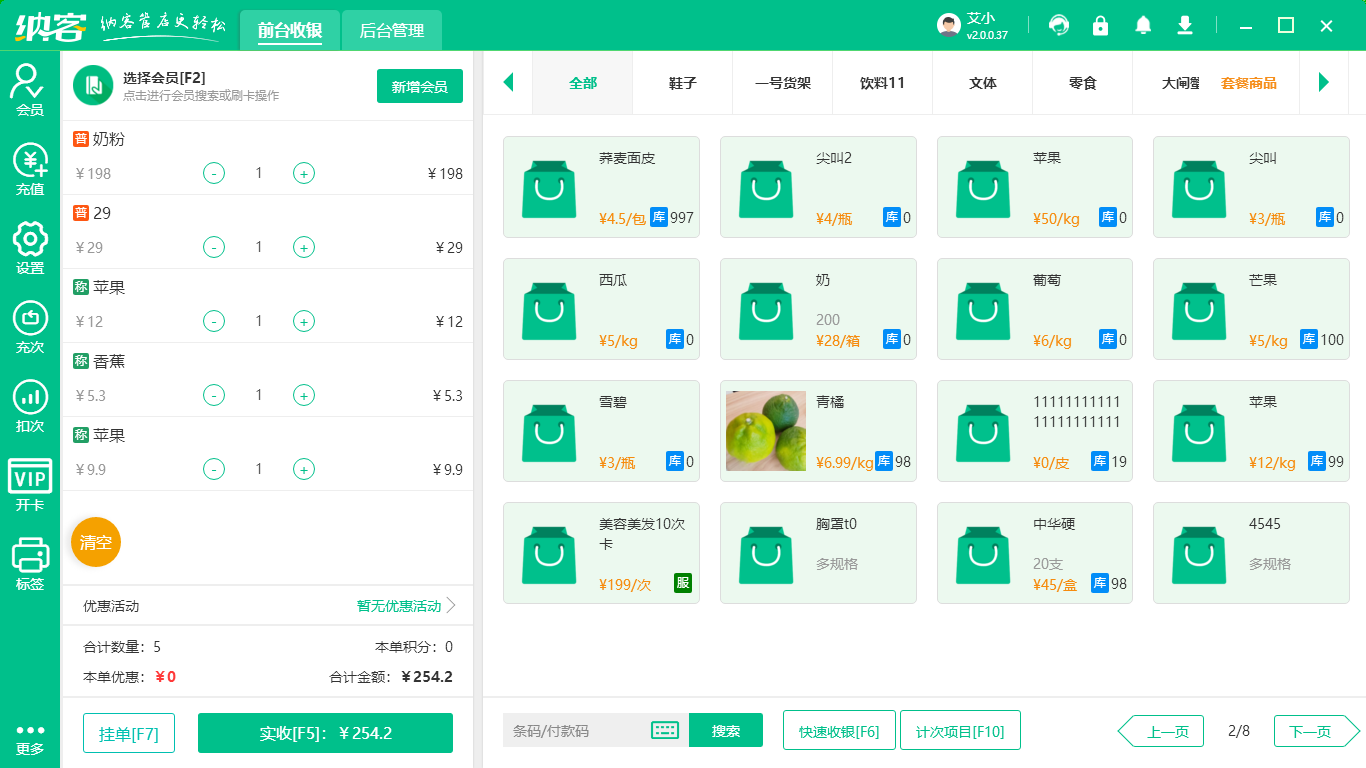
Task: Click the download icon in the title bar
Action: tap(1184, 25)
